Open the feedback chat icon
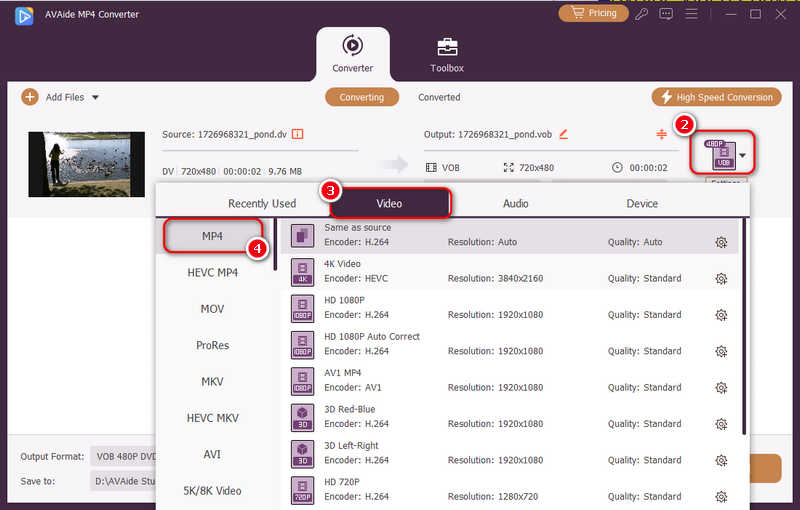 click(x=666, y=14)
